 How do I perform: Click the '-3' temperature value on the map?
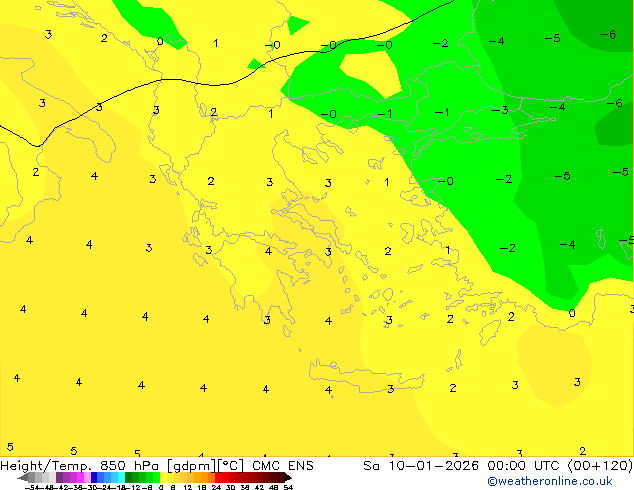pyautogui.click(x=500, y=110)
